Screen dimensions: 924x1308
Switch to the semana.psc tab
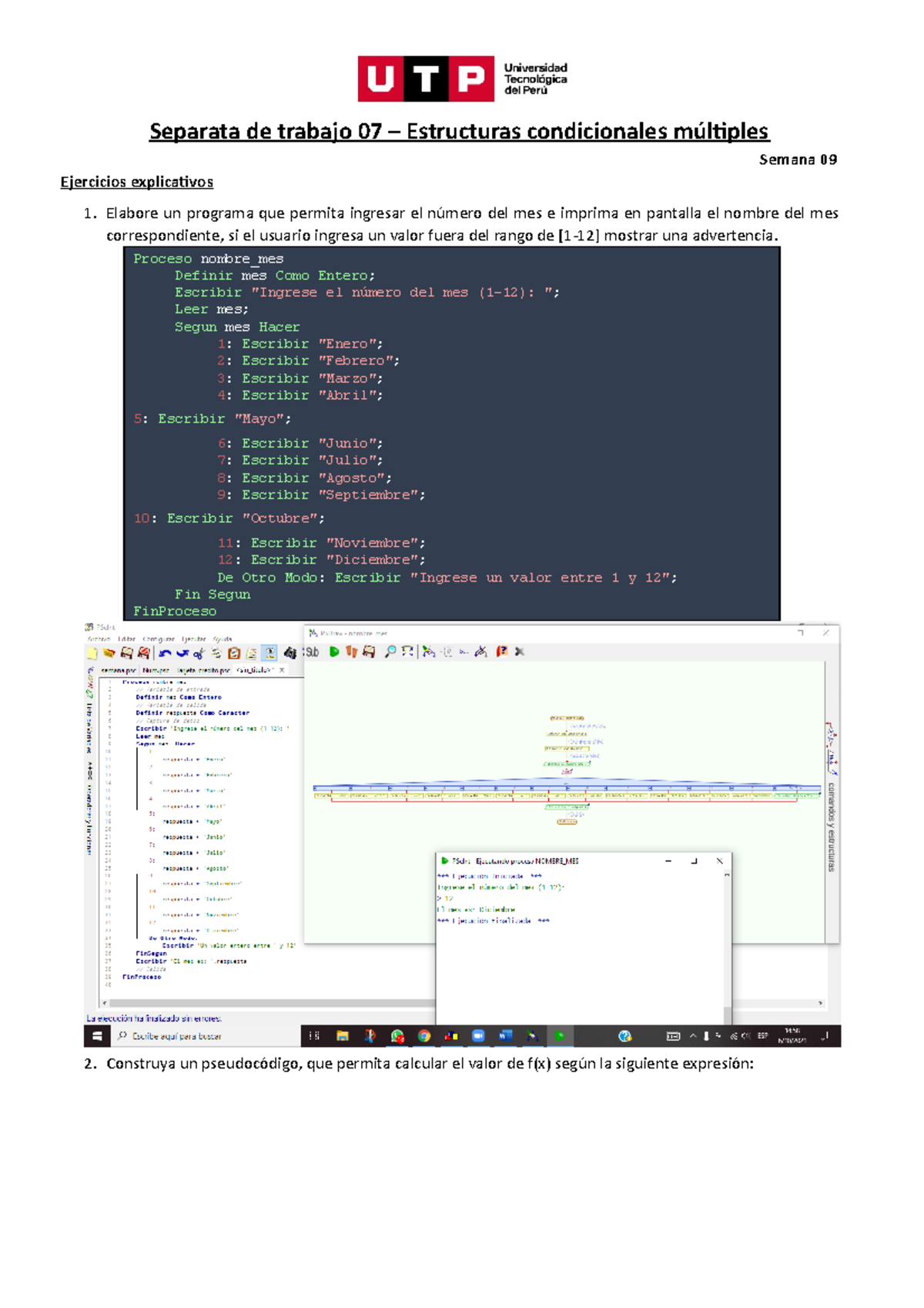point(119,670)
